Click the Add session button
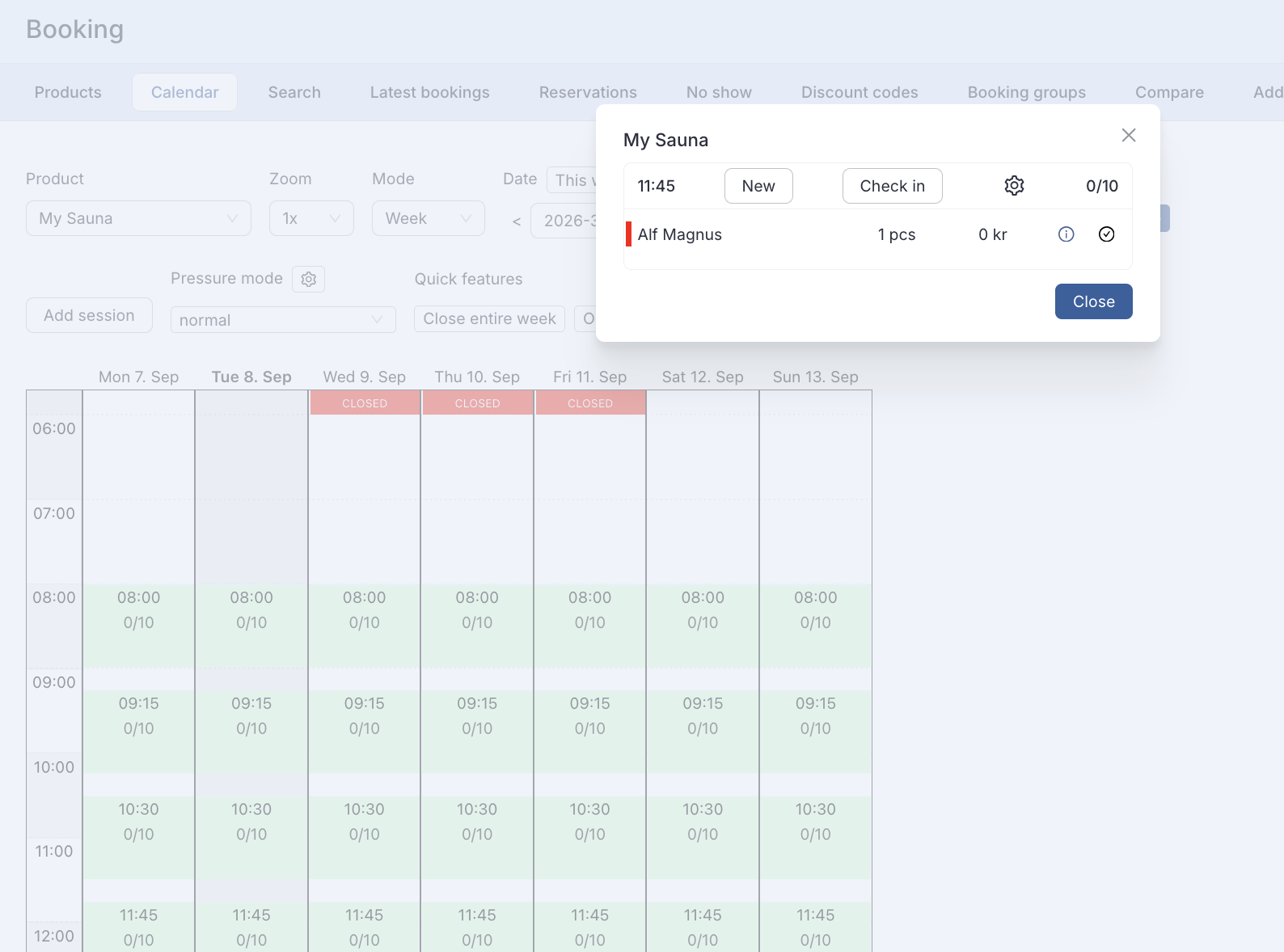1284x952 pixels. click(x=89, y=315)
